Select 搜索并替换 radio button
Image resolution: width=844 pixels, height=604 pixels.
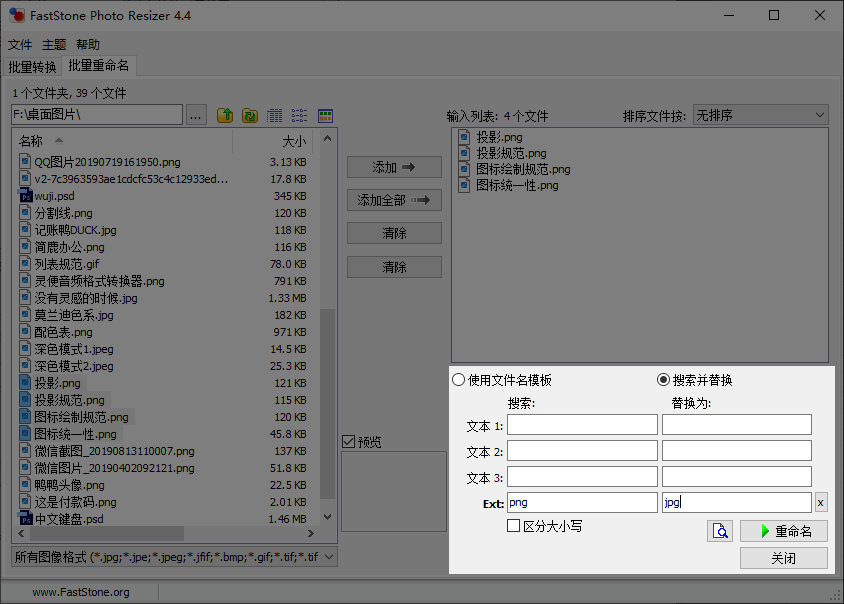coord(663,380)
